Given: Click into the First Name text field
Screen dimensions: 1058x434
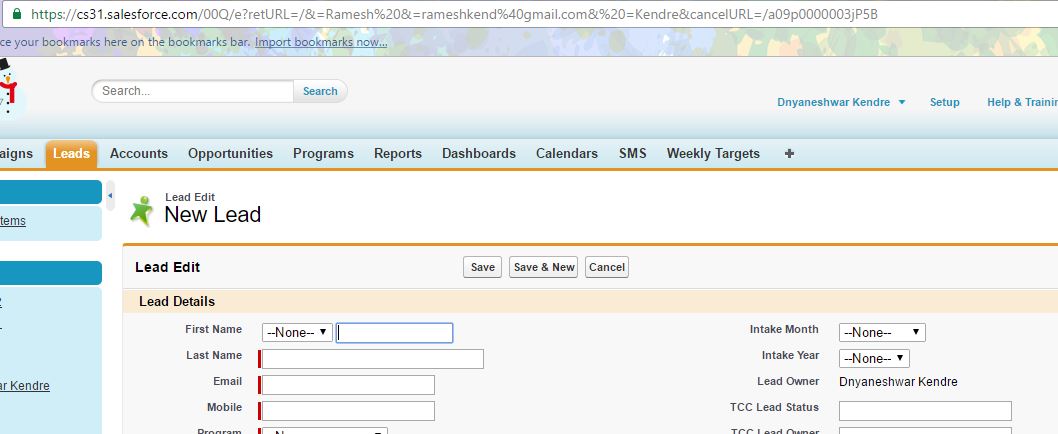Looking at the screenshot, I should coord(395,333).
